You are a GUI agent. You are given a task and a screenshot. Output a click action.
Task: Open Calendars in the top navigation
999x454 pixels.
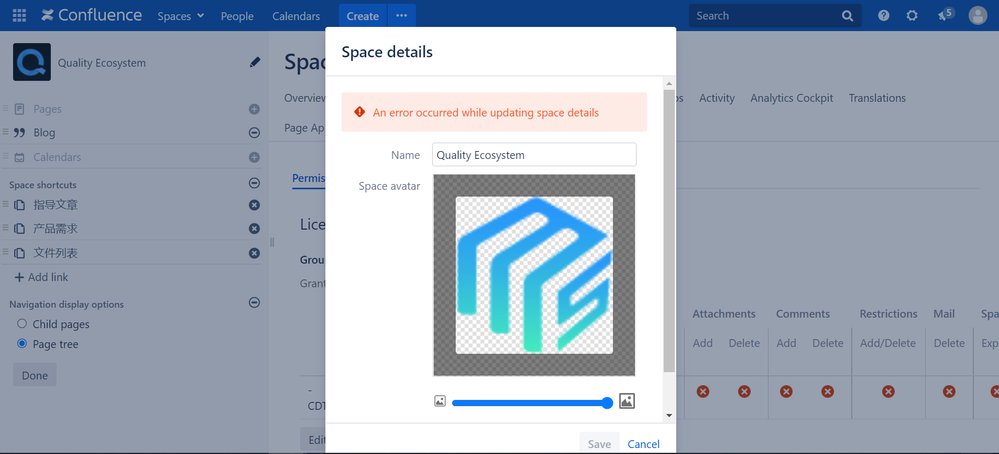pyautogui.click(x=296, y=16)
